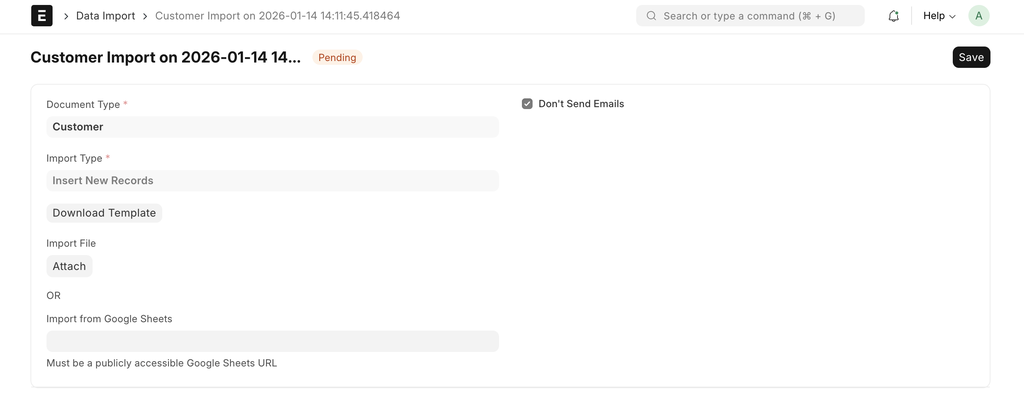Screen dimensions: 1024x408
Task: Click the chevron arrow beside Help
Action: pos(952,17)
